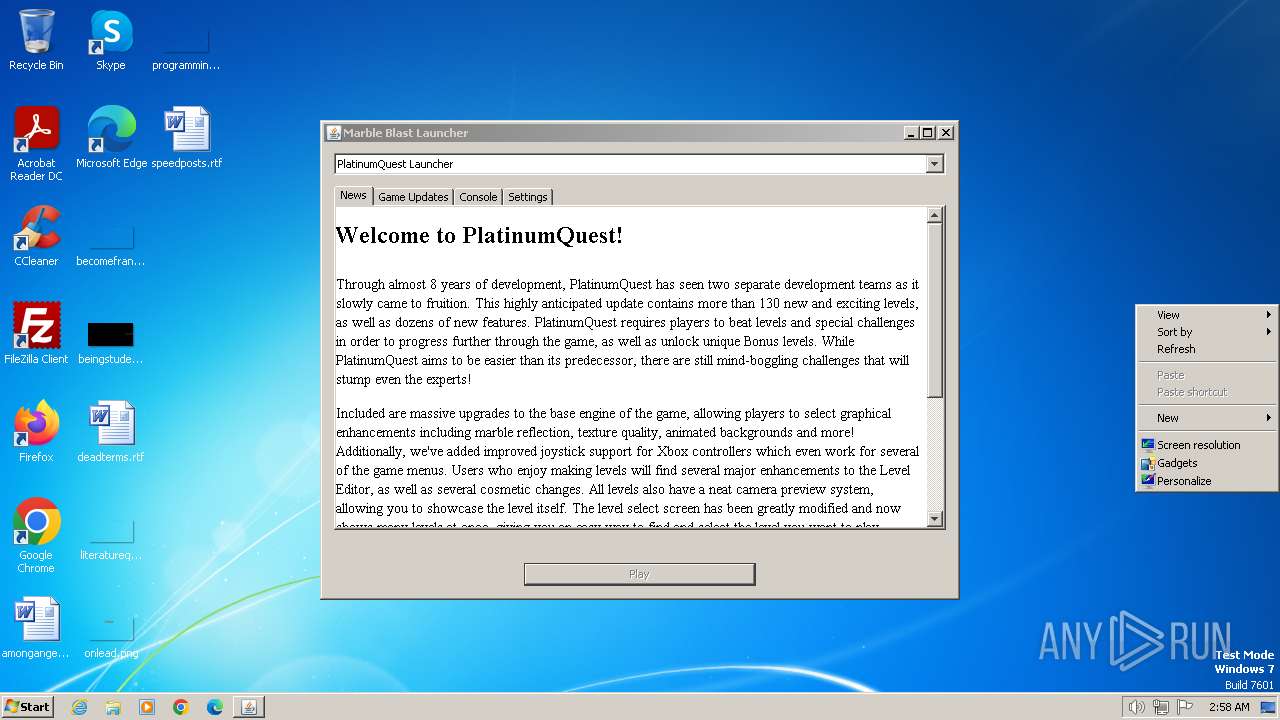Viewport: 1280px width, 720px height.
Task: Open Windows Media Player from the taskbar
Action: [x=147, y=707]
